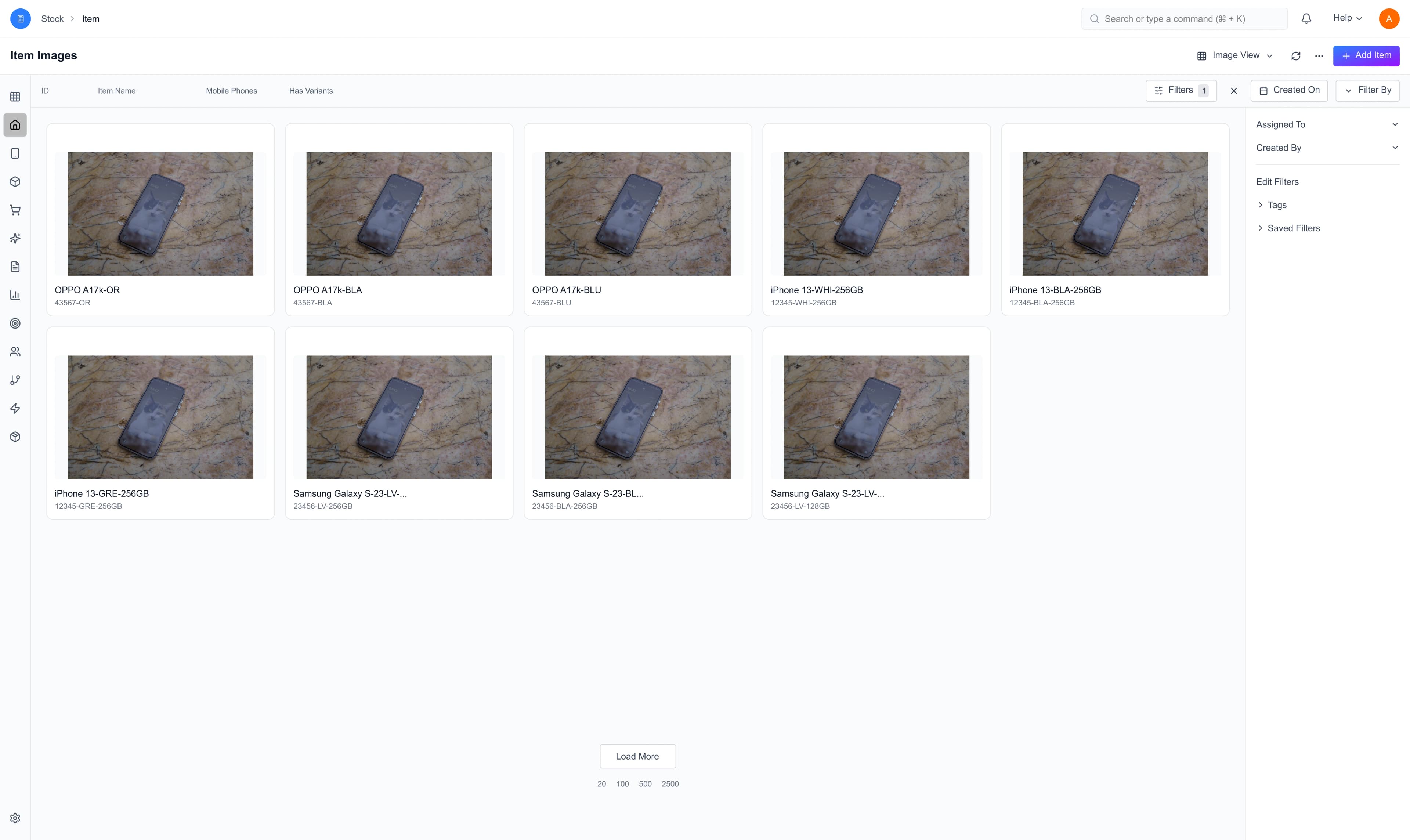Select the users icon in the sidebar
This screenshot has width=1410, height=840.
pos(15,351)
